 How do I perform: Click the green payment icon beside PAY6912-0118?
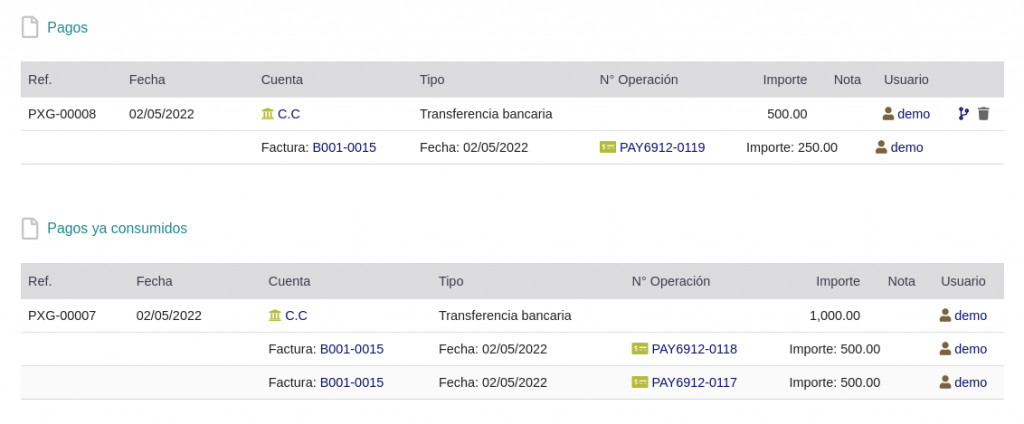point(639,349)
